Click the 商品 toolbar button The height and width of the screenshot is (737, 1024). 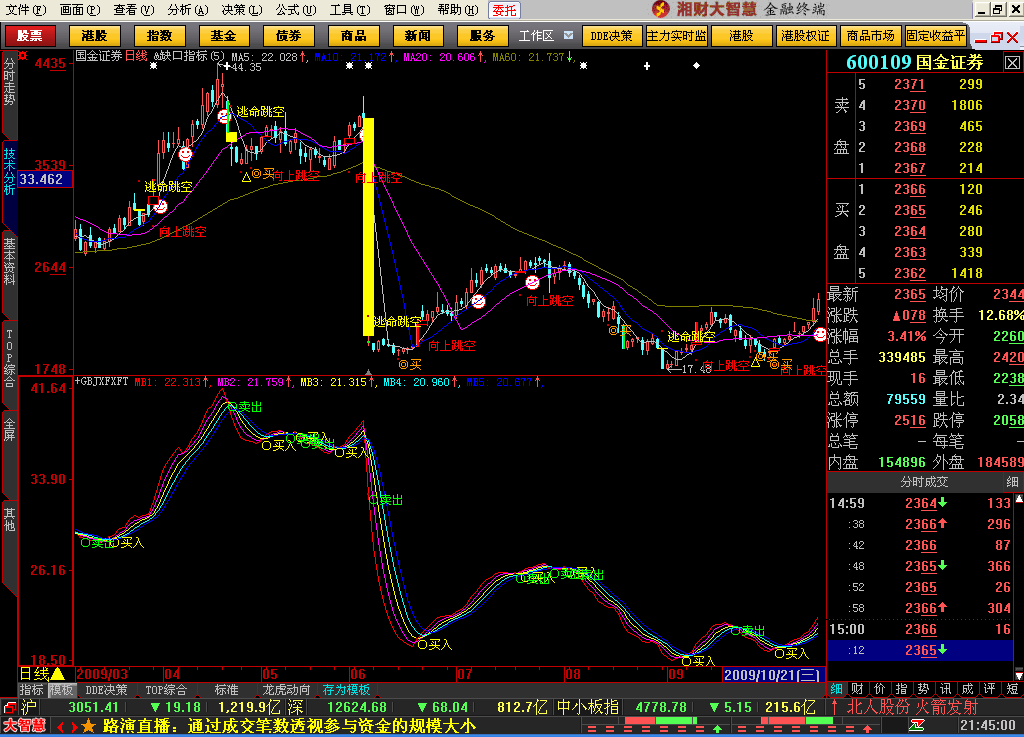coord(353,36)
